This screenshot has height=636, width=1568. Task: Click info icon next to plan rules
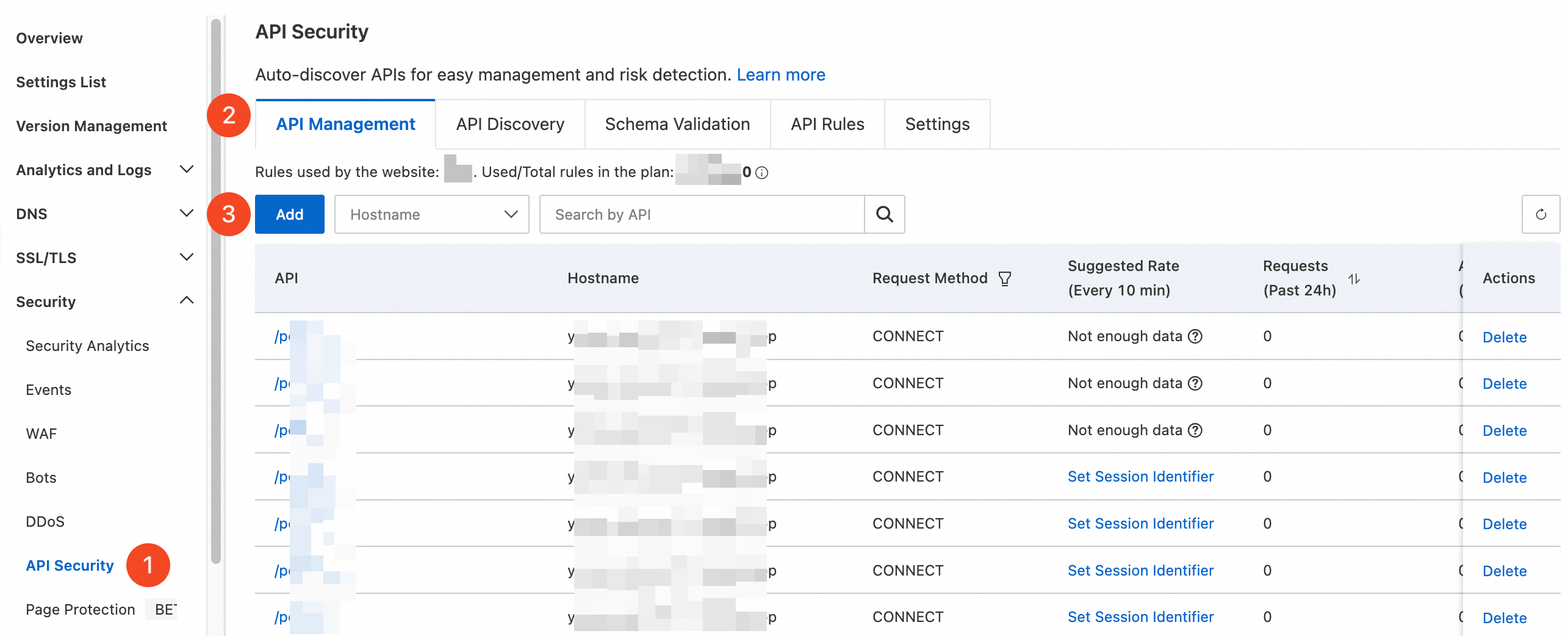pyautogui.click(x=762, y=173)
